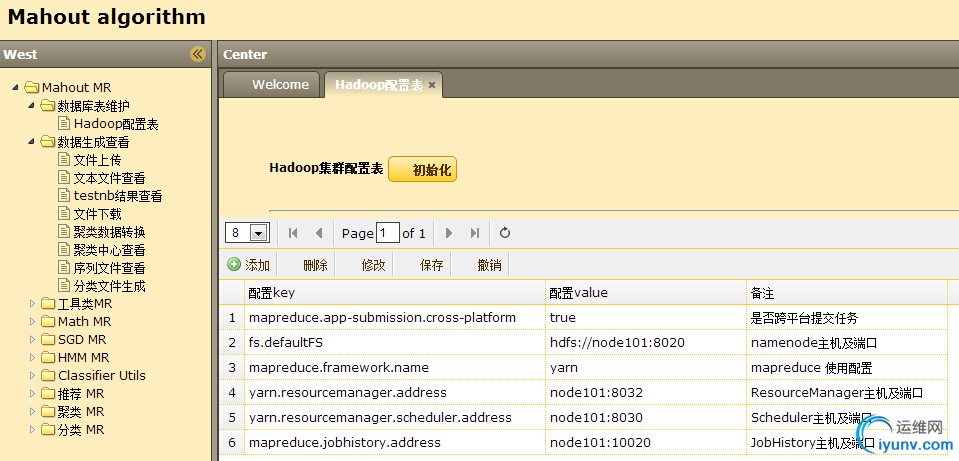Collapse the 数据生成查看 node arrow

[x=31, y=142]
